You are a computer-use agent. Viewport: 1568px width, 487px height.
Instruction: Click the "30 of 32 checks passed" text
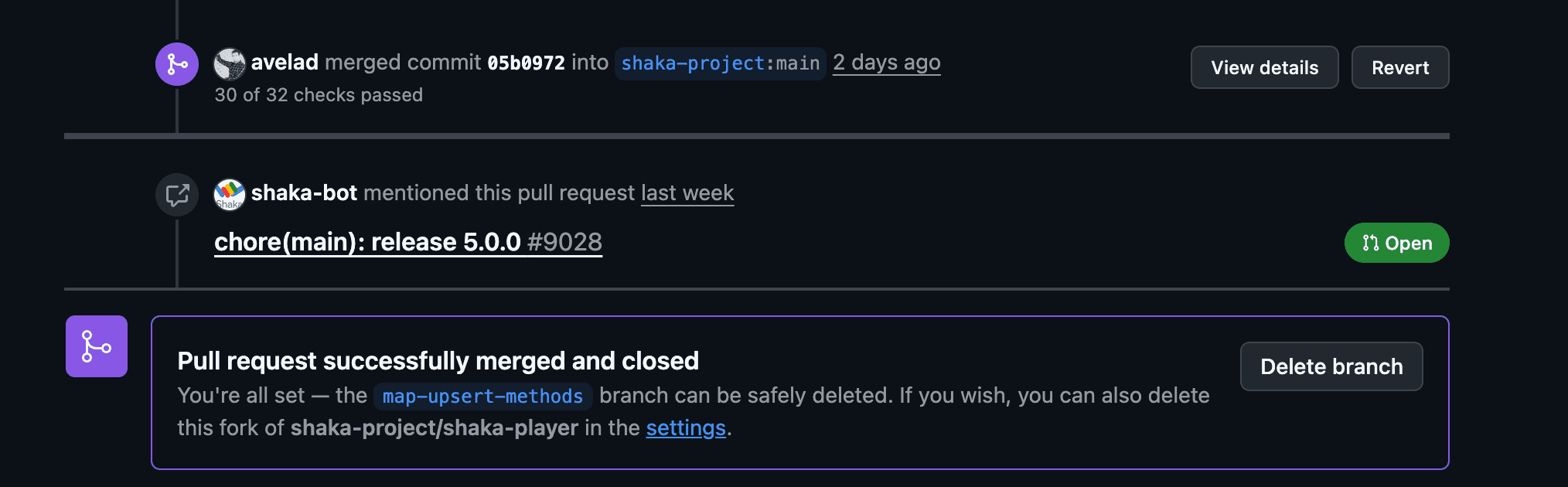(319, 95)
